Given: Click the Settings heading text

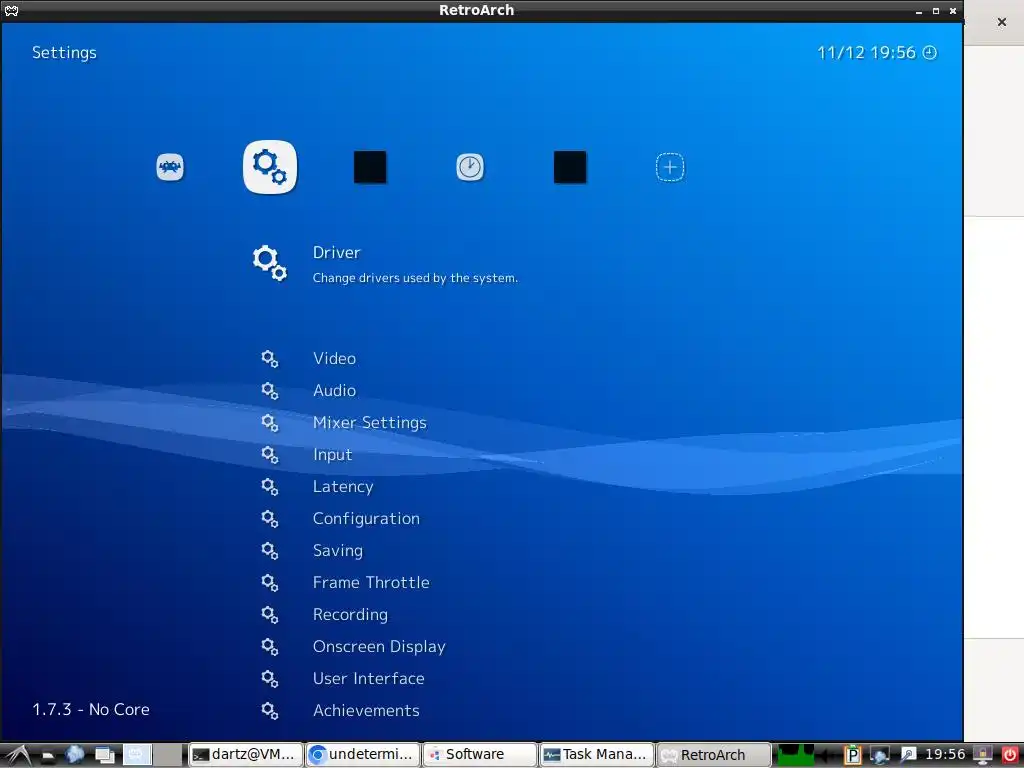Looking at the screenshot, I should tap(64, 53).
